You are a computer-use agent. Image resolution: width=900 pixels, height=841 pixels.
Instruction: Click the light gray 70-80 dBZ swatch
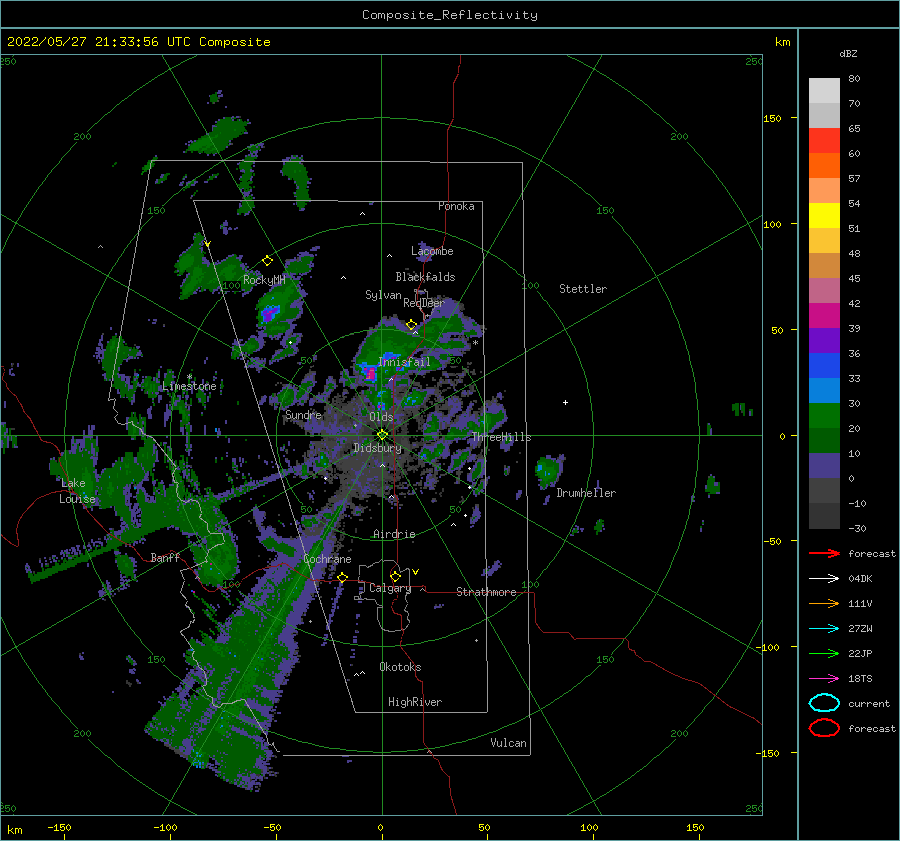tap(824, 90)
